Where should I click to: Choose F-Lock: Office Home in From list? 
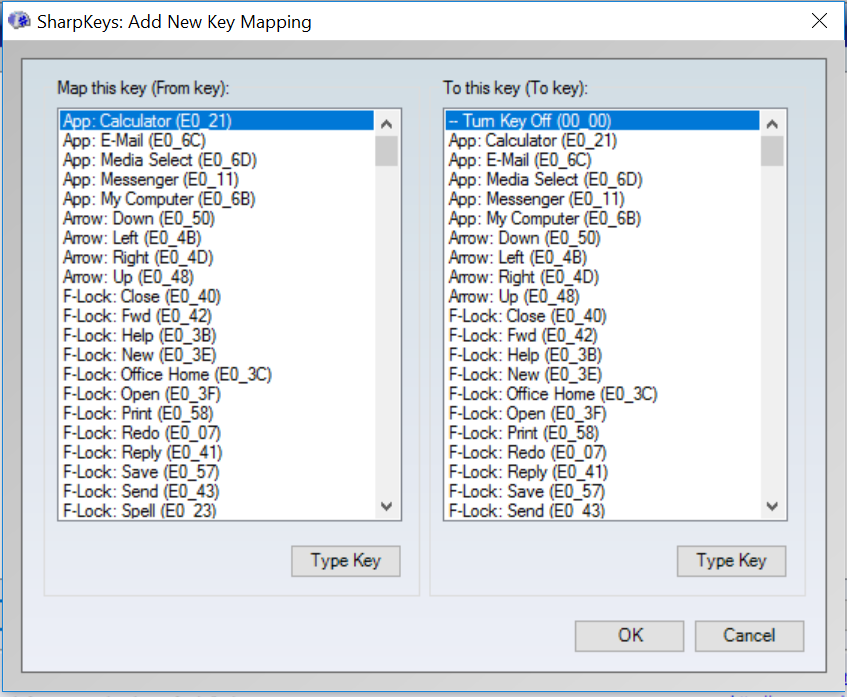click(217, 374)
